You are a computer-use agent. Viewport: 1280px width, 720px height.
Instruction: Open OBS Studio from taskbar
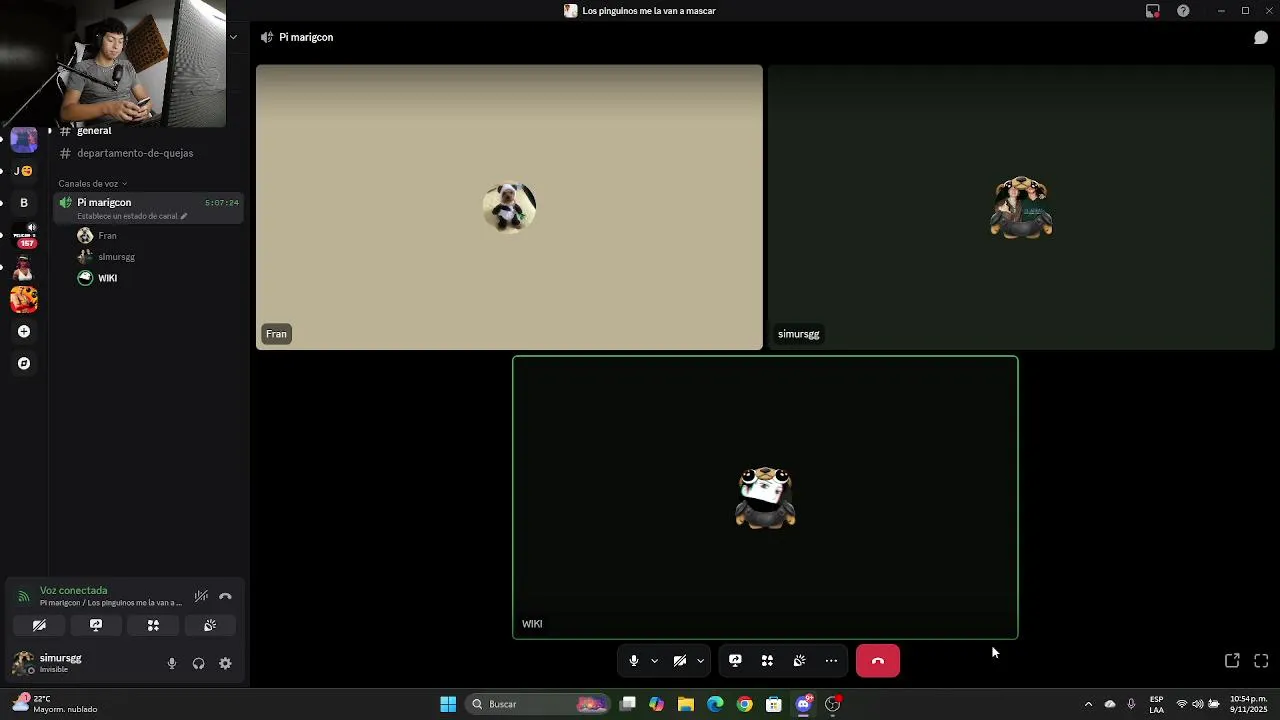833,704
